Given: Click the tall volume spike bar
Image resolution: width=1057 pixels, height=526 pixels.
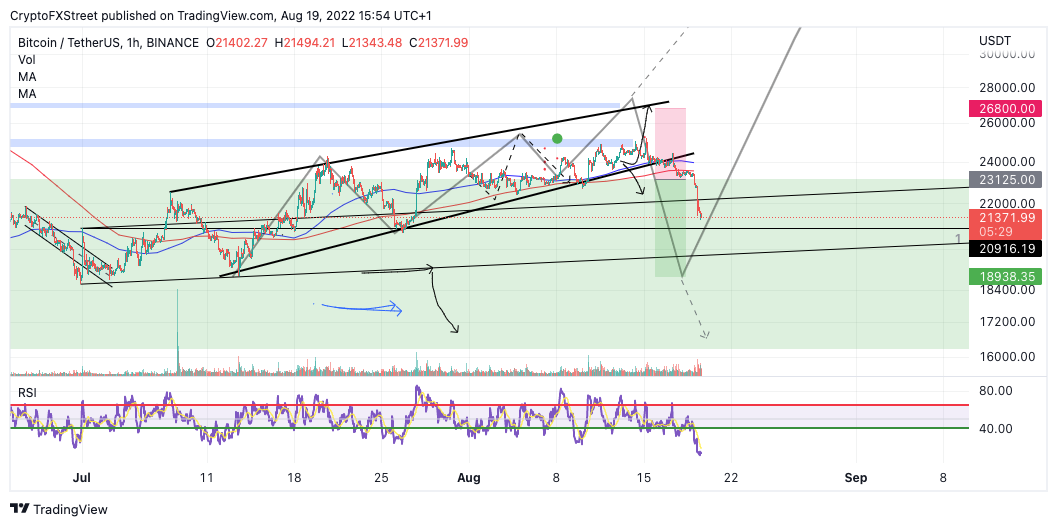Looking at the screenshot, I should [x=178, y=330].
